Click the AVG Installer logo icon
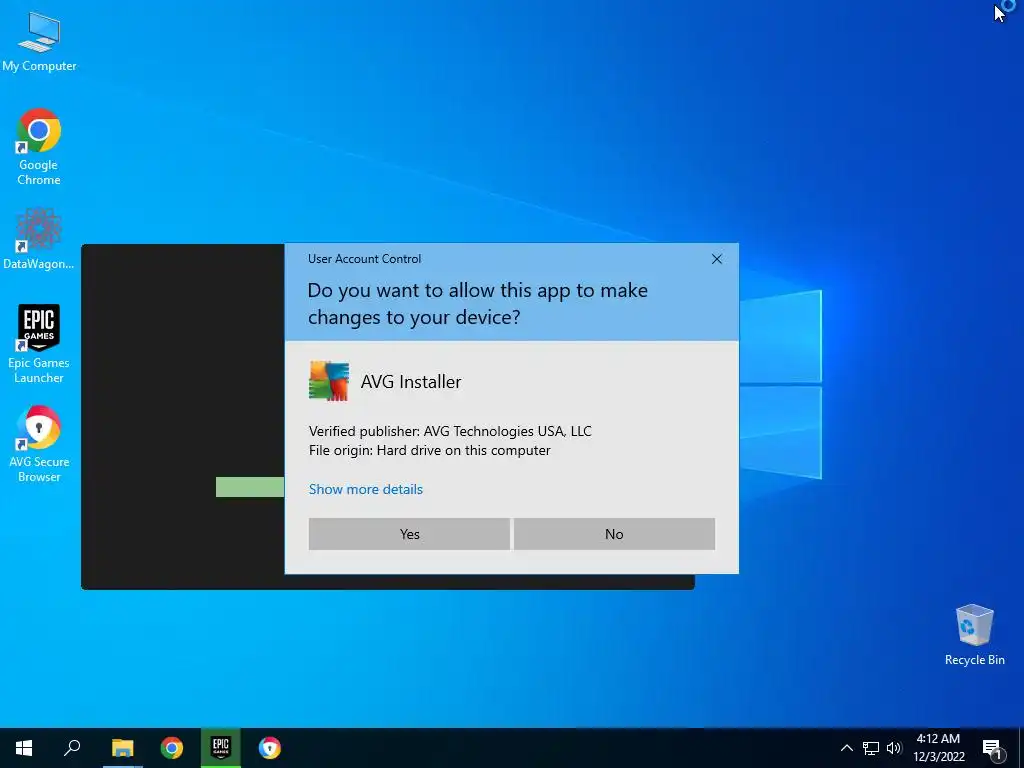This screenshot has width=1024, height=768. pyautogui.click(x=328, y=381)
